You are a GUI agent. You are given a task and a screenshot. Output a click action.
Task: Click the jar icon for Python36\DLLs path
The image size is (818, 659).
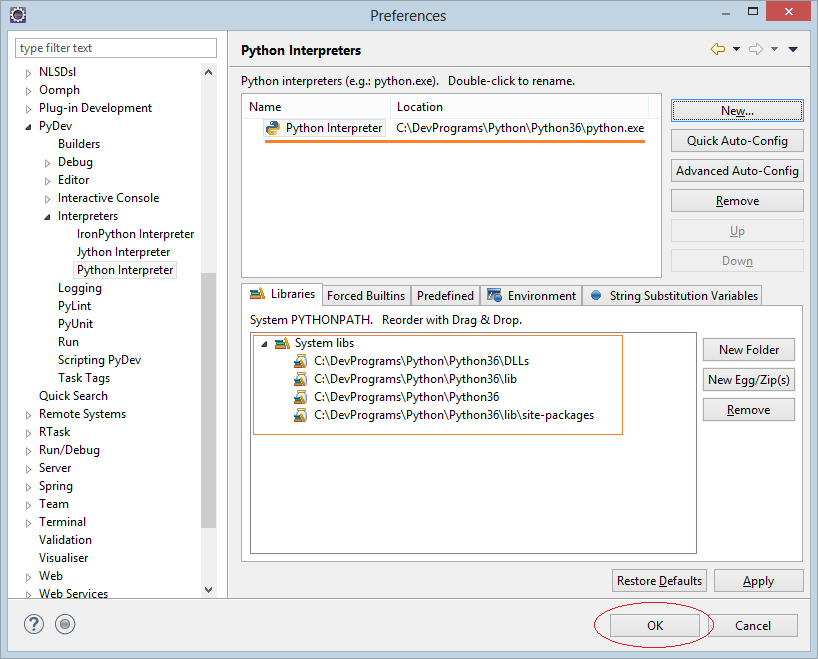pyautogui.click(x=300, y=361)
